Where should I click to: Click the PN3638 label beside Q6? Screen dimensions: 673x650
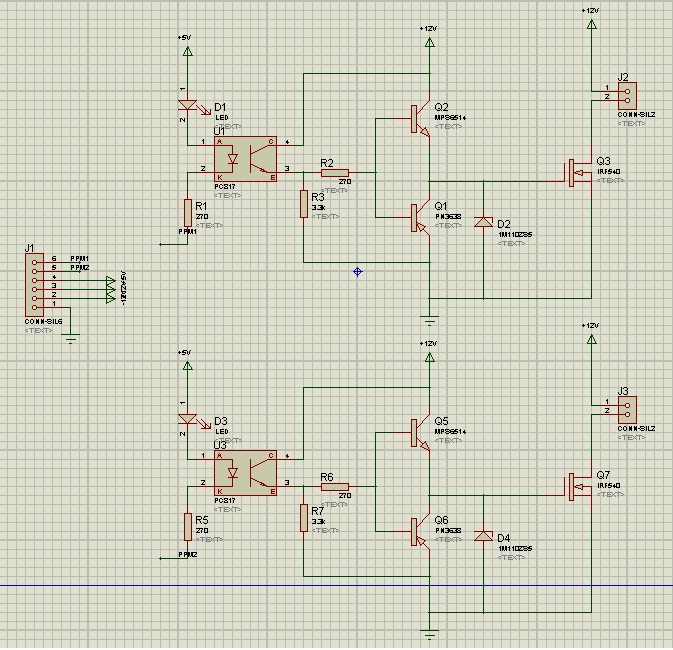point(449,530)
